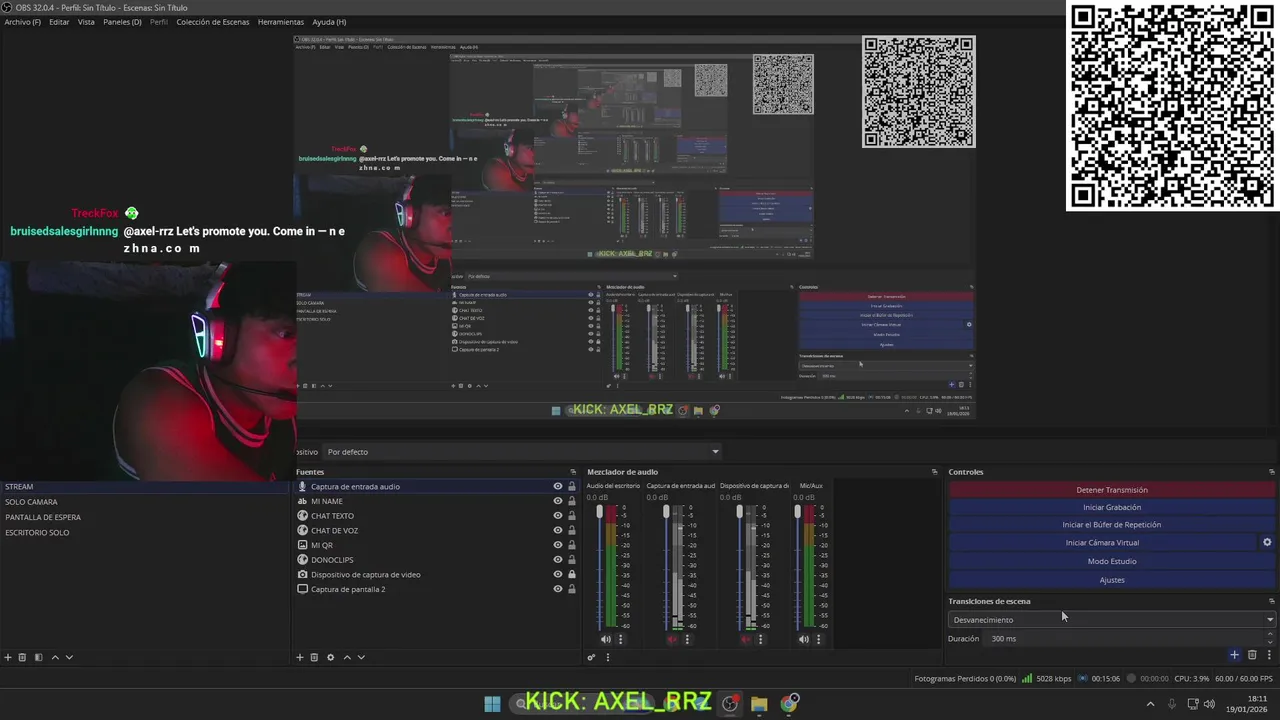Screen dimensions: 1280x720
Task: Toggle visibility of CHAT TEXTO source
Action: pyautogui.click(x=558, y=516)
